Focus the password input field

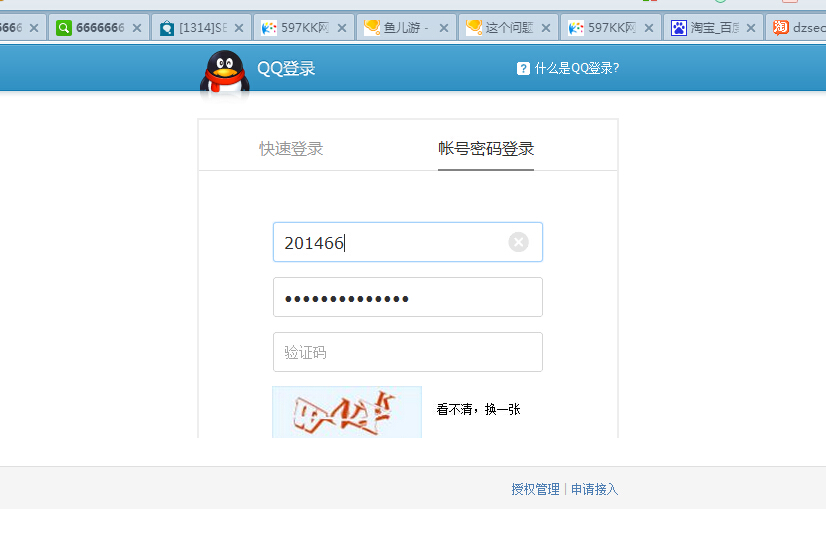click(408, 297)
